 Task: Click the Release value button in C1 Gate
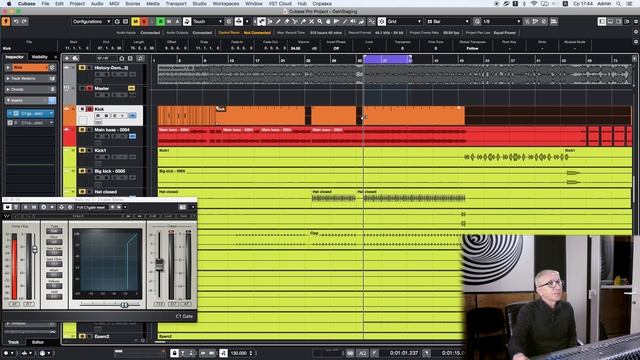point(54,286)
